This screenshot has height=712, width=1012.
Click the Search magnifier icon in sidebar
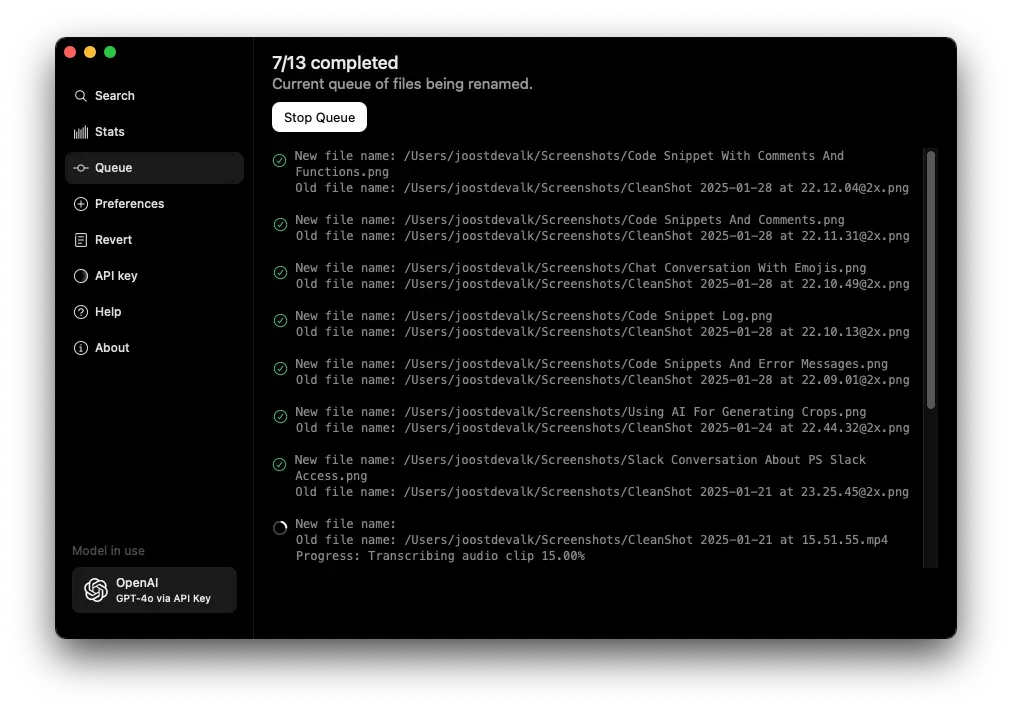81,96
